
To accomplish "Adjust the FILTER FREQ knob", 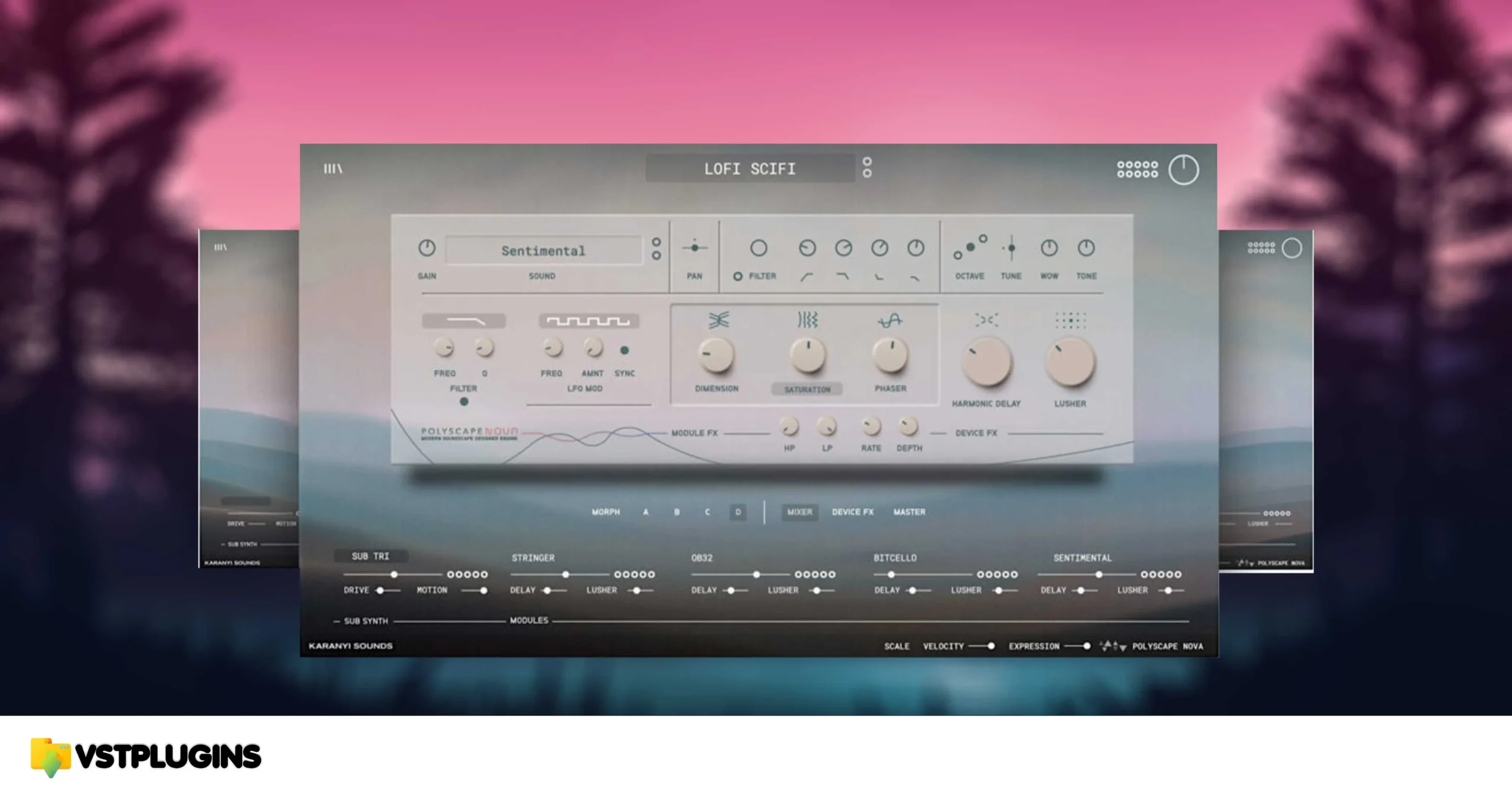I will coord(444,348).
